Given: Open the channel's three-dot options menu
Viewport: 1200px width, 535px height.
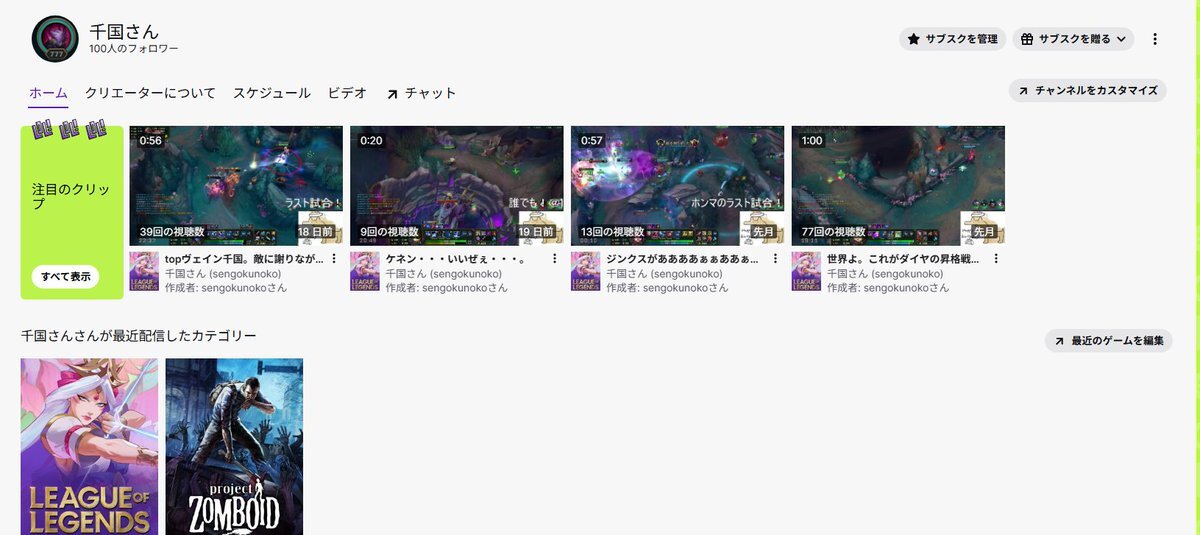Looking at the screenshot, I should tap(1155, 39).
